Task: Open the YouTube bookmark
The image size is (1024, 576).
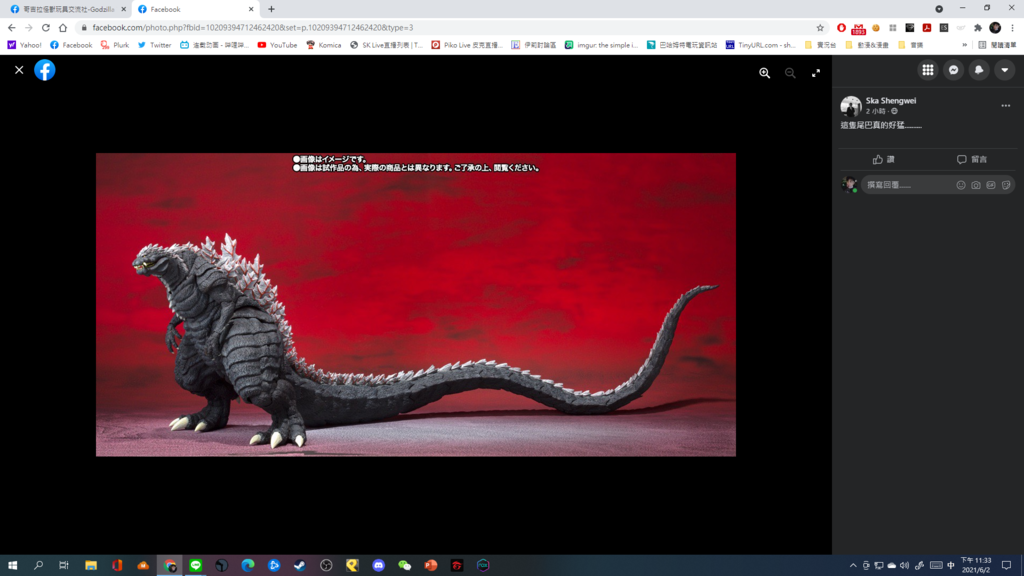Action: point(277,45)
